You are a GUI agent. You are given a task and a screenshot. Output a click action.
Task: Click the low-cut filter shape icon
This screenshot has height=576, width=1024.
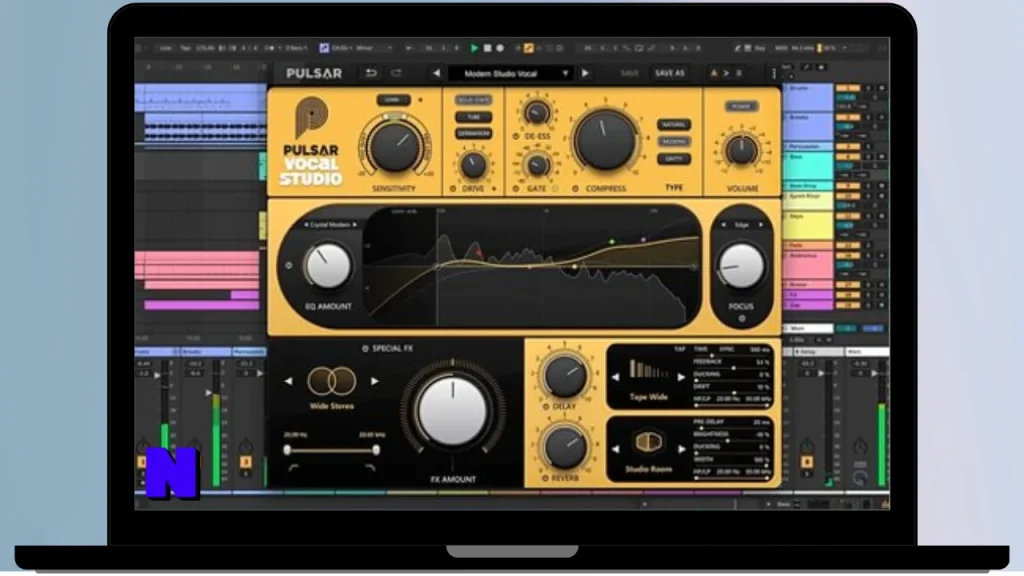pyautogui.click(x=293, y=468)
